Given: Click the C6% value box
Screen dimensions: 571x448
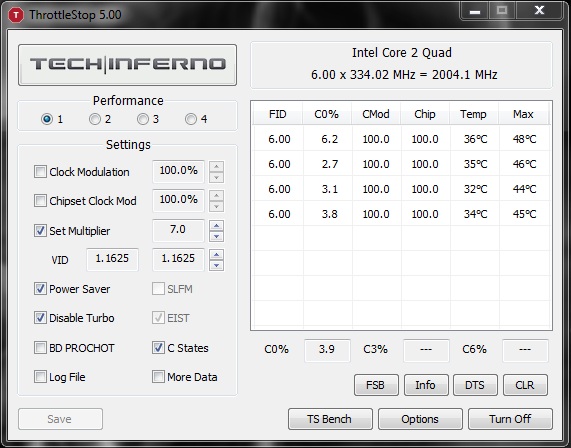Looking at the screenshot, I should point(525,350).
